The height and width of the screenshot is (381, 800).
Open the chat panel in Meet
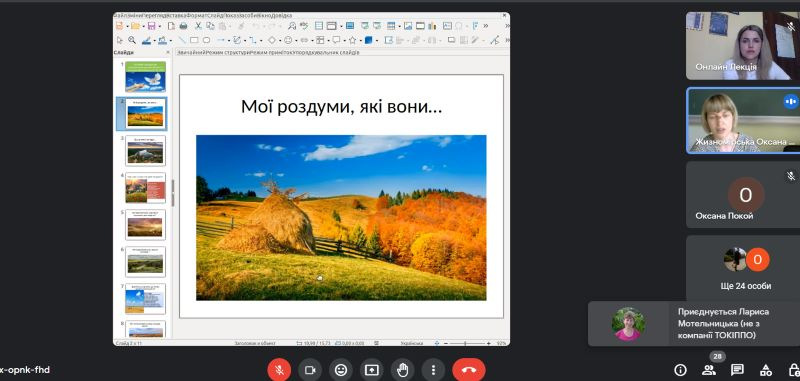736,370
